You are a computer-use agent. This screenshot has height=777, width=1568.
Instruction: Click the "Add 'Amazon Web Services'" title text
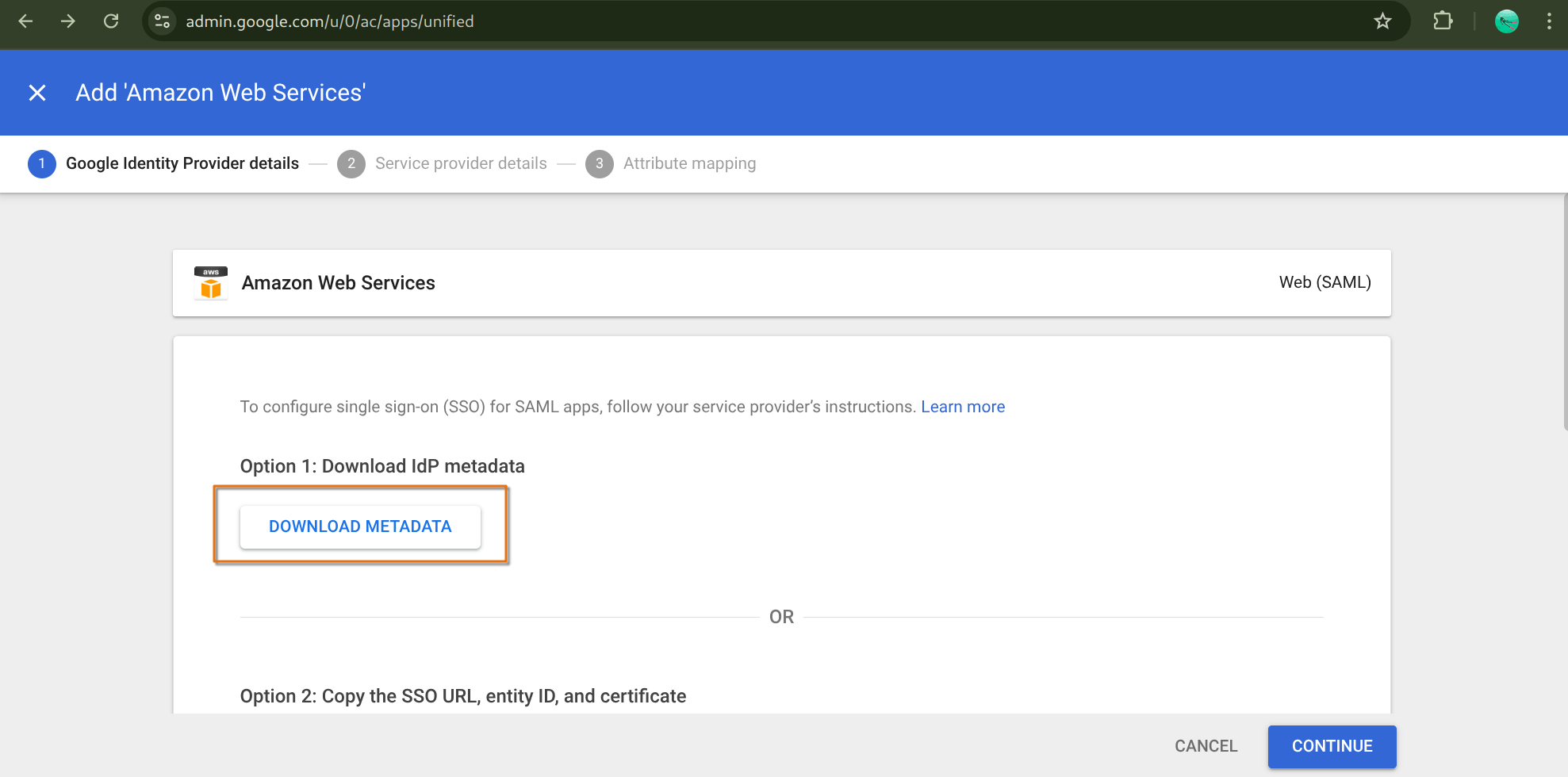coord(220,93)
